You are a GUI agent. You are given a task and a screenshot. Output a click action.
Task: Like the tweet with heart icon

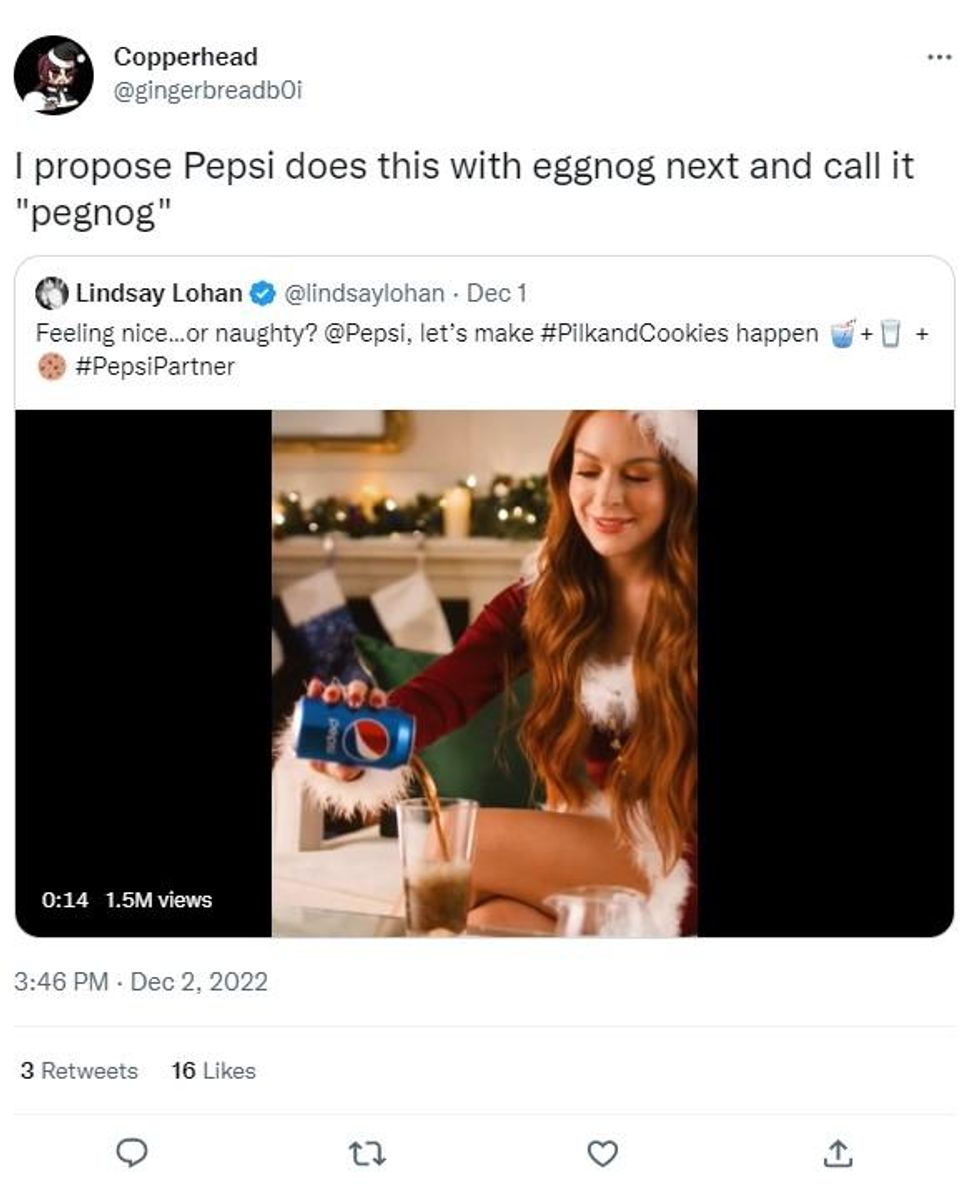pyautogui.click(x=602, y=1154)
